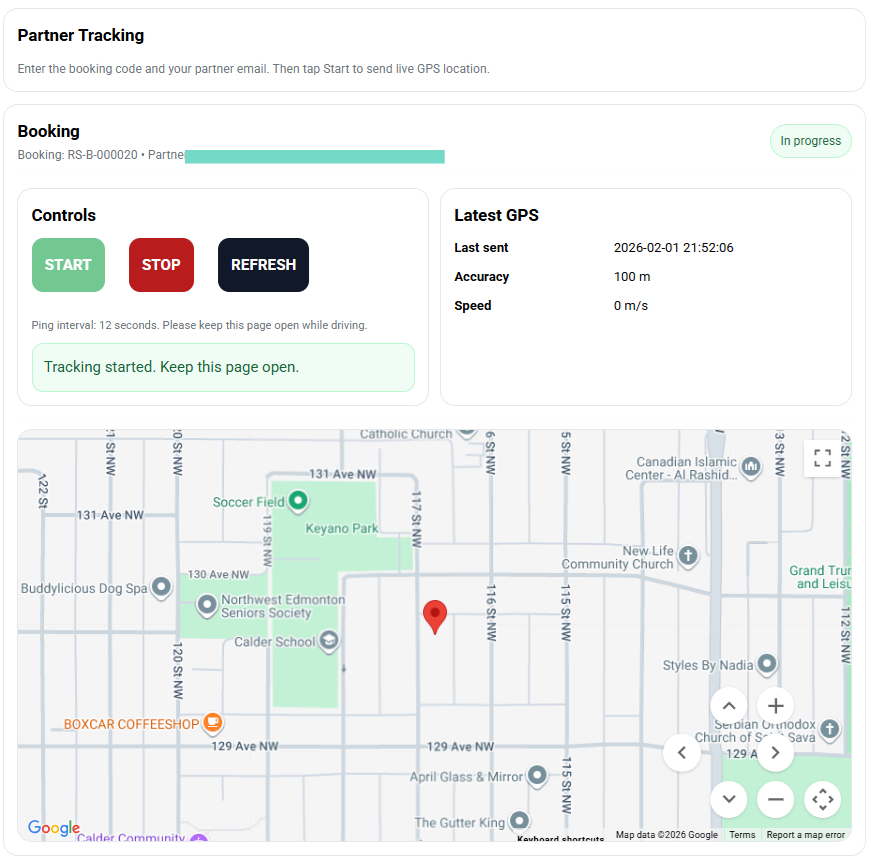Stop tracking with the red STOP button
Viewport: 871px width, 867px height.
(x=161, y=265)
